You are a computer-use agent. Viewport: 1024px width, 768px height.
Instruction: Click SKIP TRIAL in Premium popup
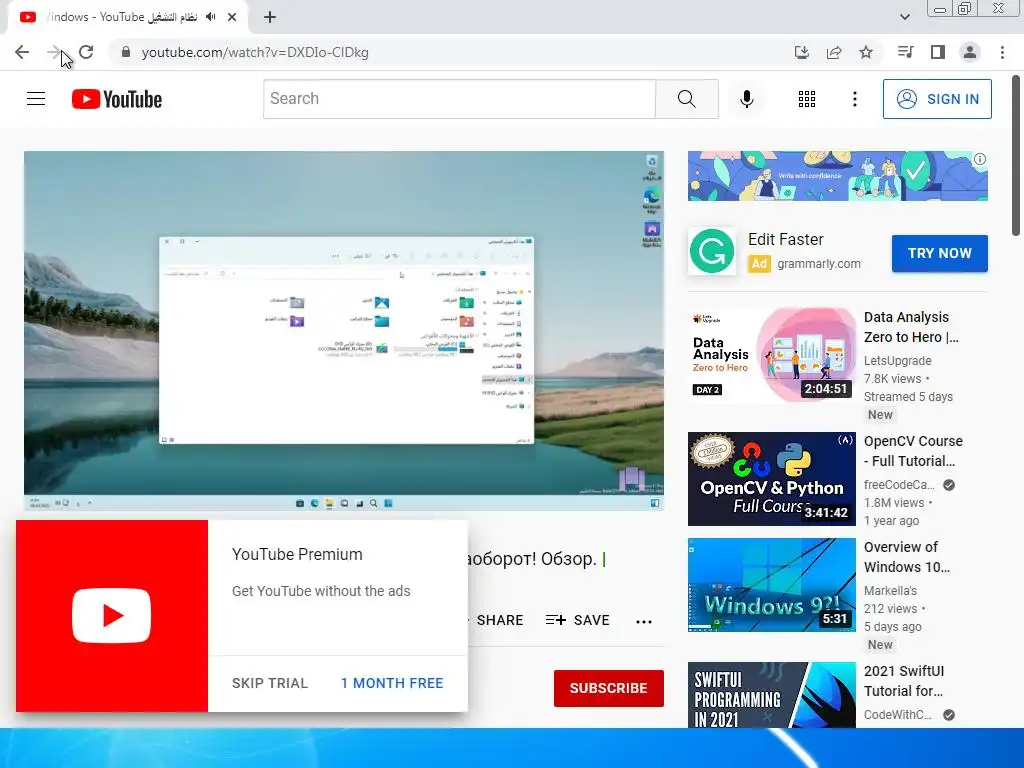(x=270, y=683)
